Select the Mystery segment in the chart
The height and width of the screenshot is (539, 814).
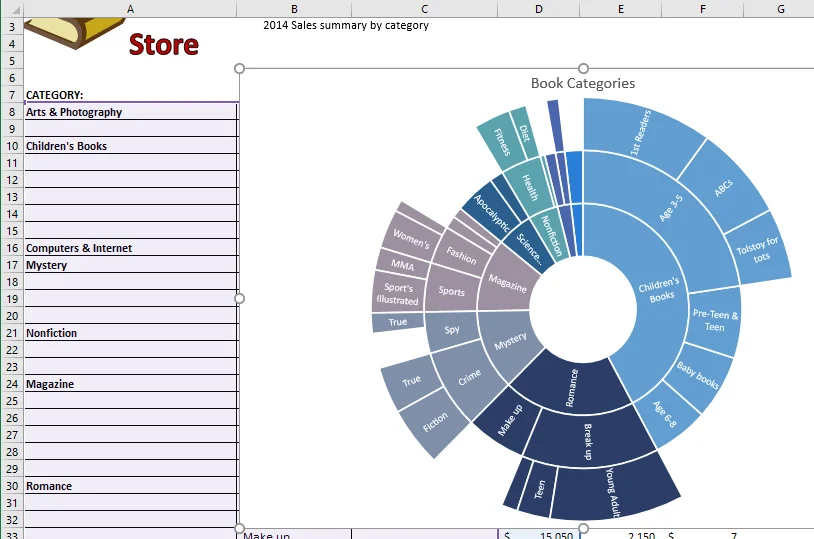coord(510,341)
